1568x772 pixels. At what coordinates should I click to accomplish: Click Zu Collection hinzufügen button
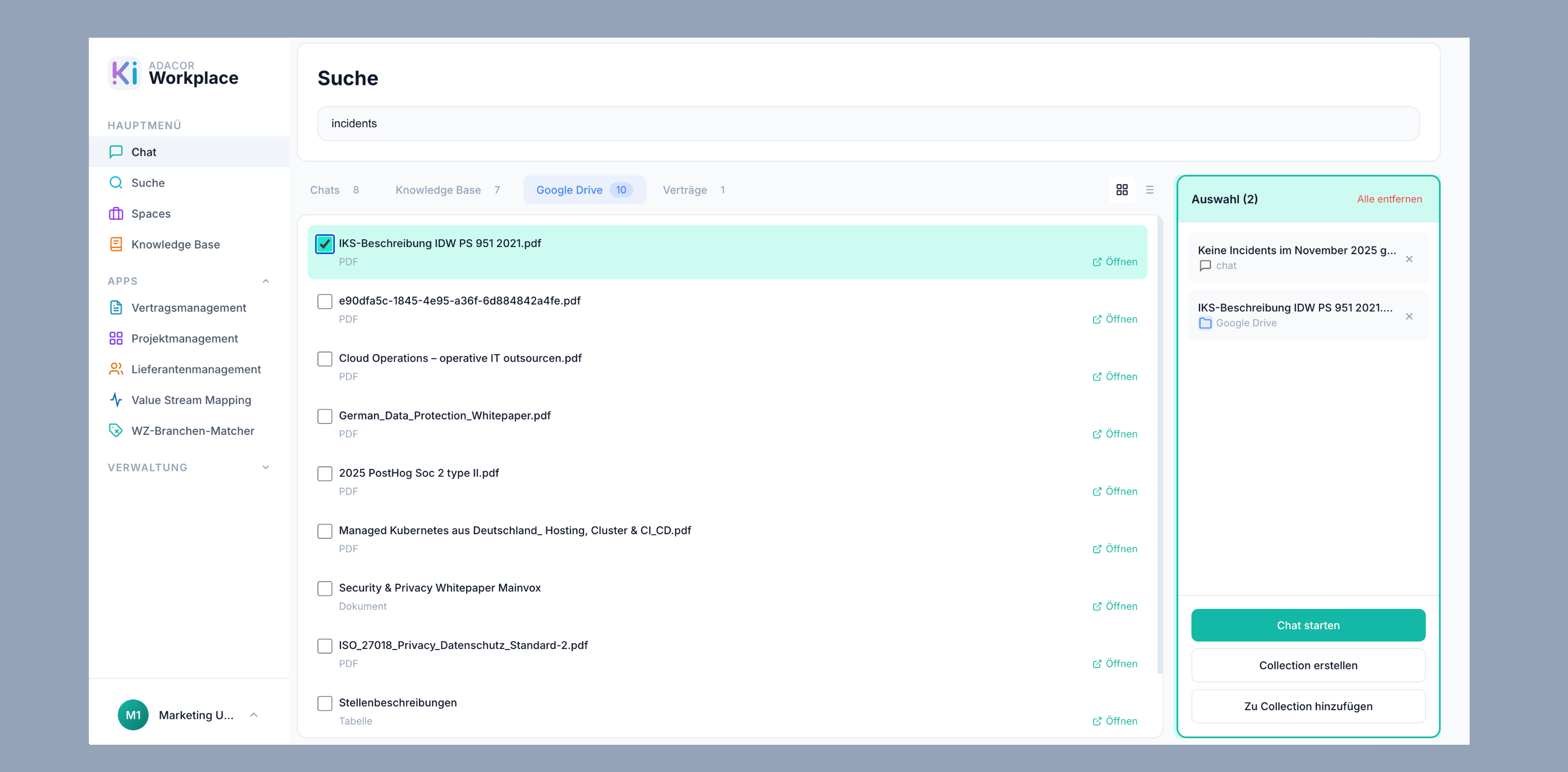[1308, 706]
